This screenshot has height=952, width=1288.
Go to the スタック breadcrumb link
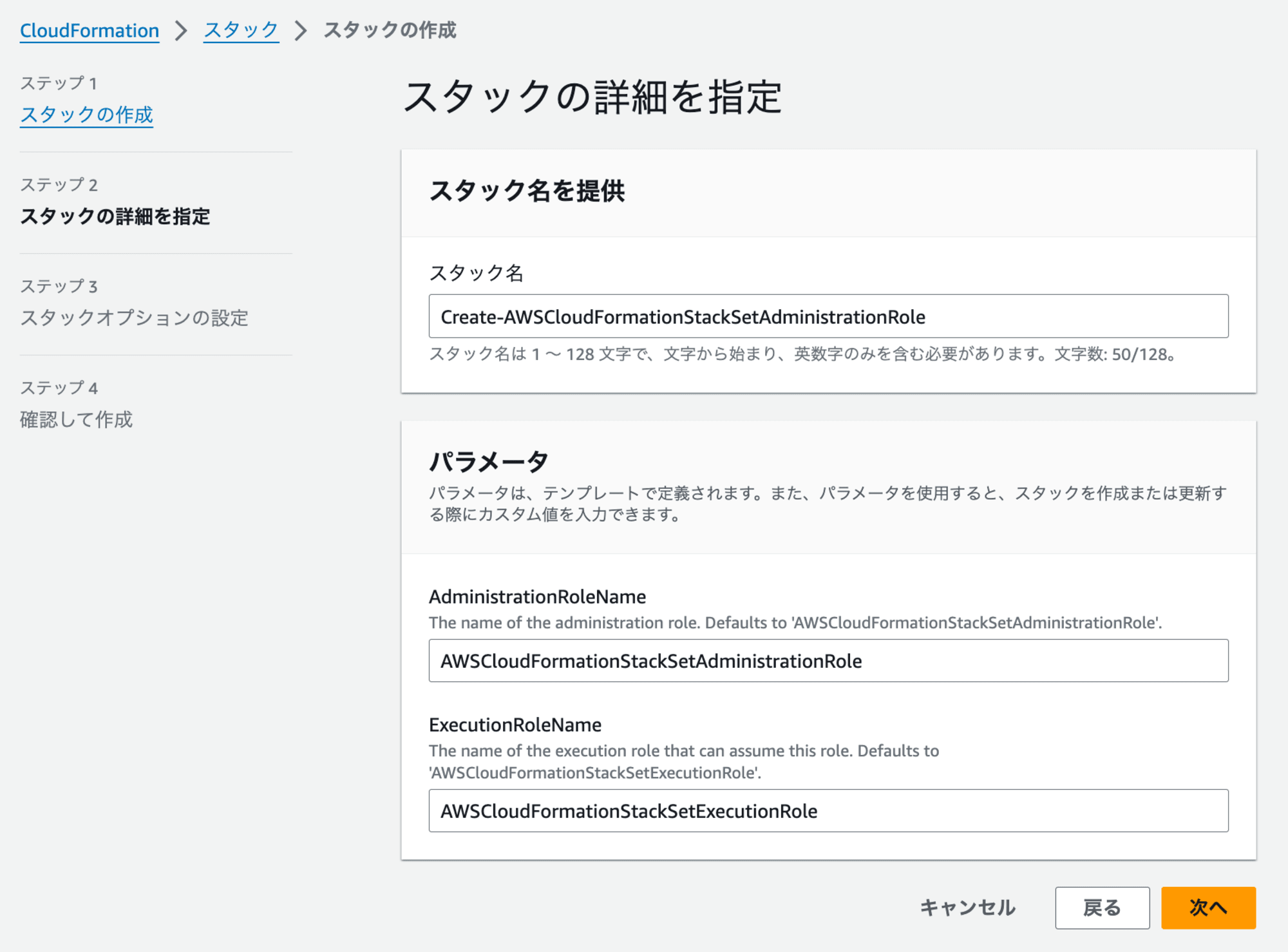click(x=241, y=30)
